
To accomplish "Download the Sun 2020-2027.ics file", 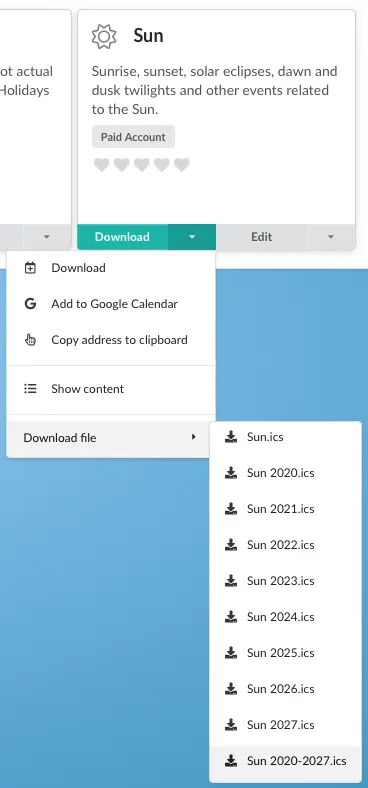I will 285,761.
